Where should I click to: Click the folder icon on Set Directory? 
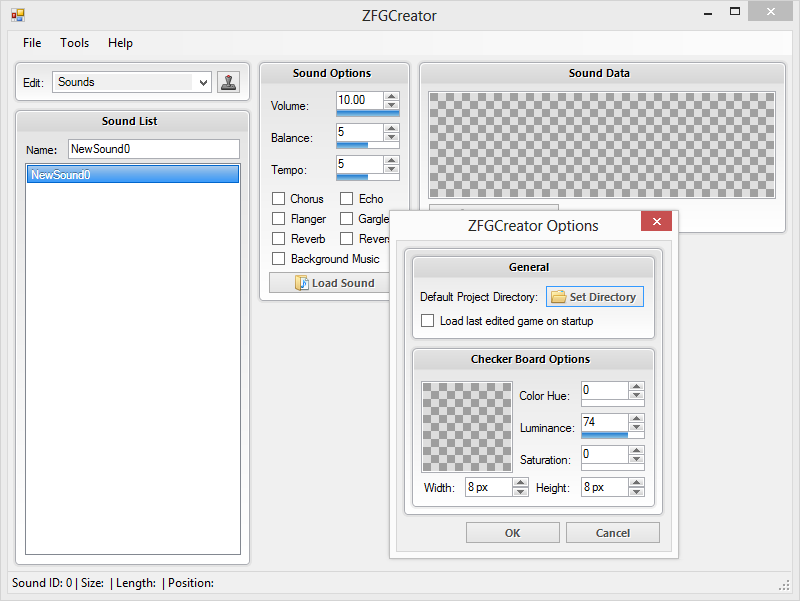tap(559, 297)
